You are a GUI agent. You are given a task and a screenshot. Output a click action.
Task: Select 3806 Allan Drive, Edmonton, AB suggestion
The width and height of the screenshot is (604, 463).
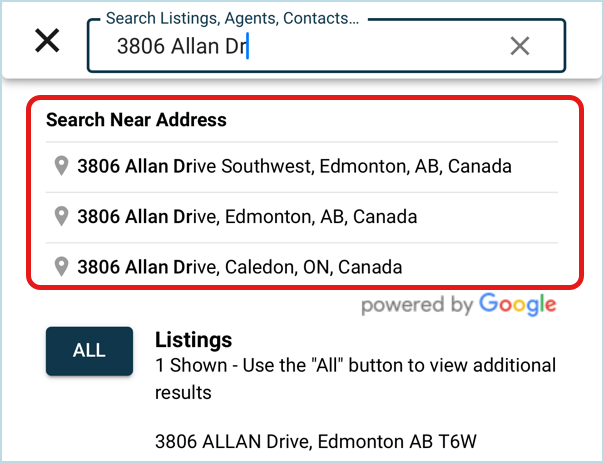coord(302,217)
